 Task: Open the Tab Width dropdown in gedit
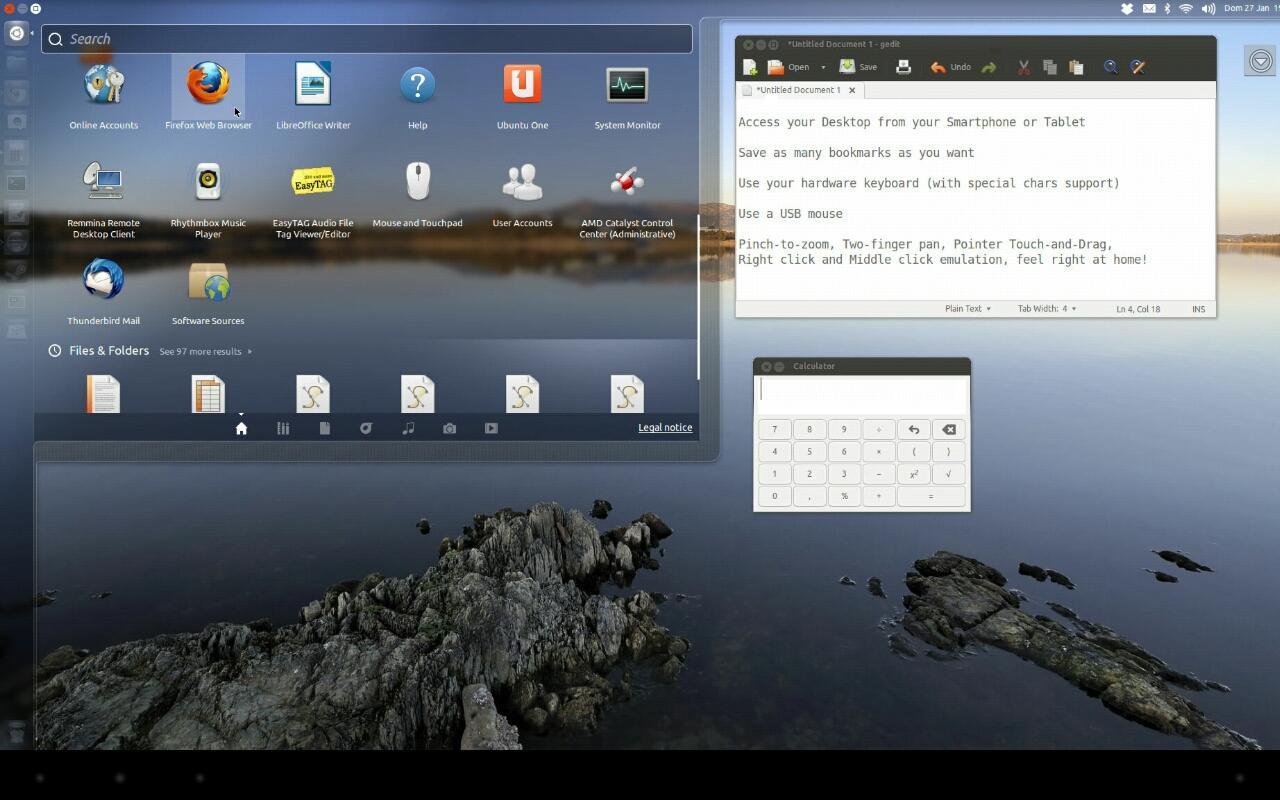tap(1046, 308)
